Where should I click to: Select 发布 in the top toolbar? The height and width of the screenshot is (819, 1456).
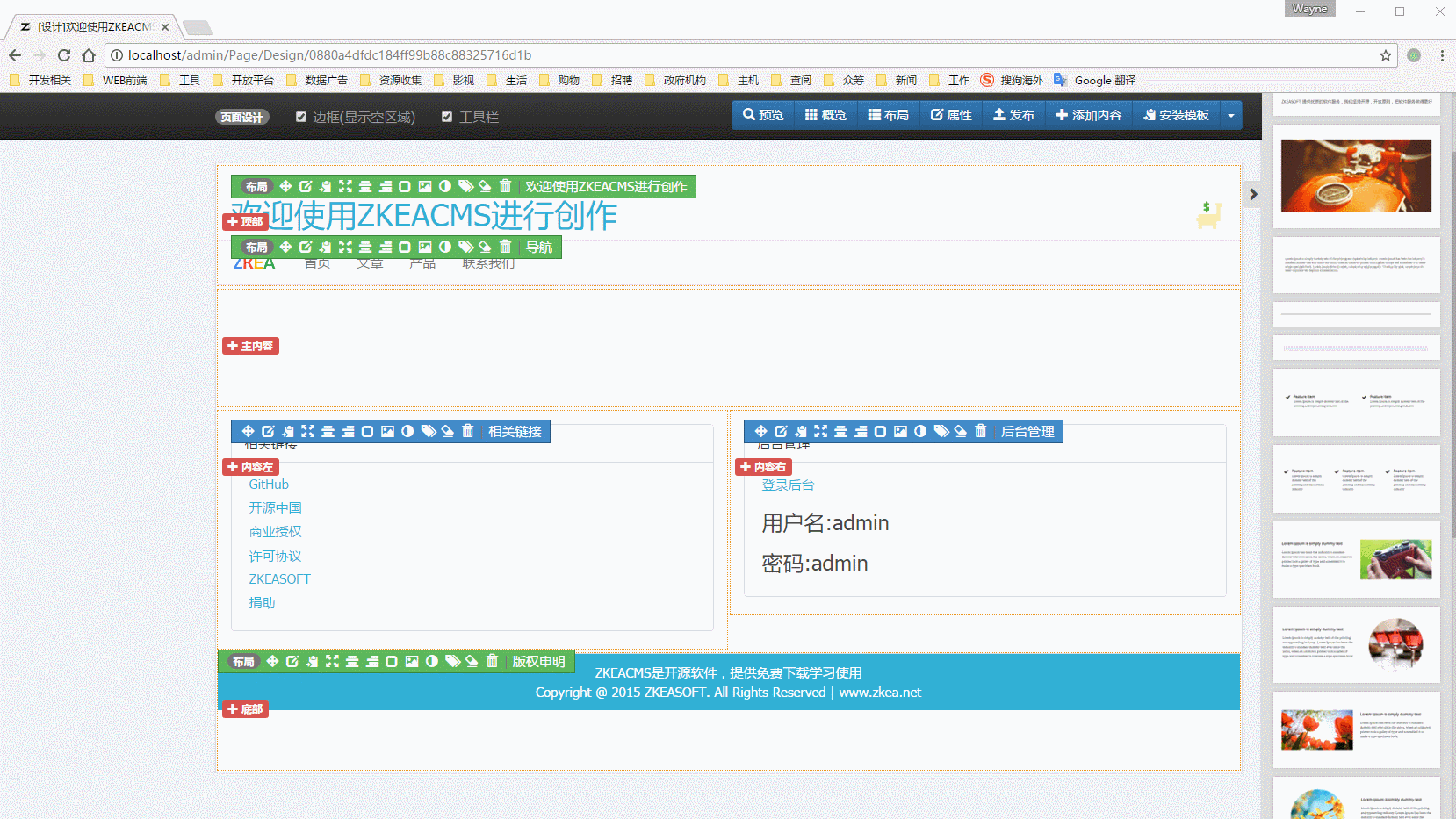coord(1013,115)
